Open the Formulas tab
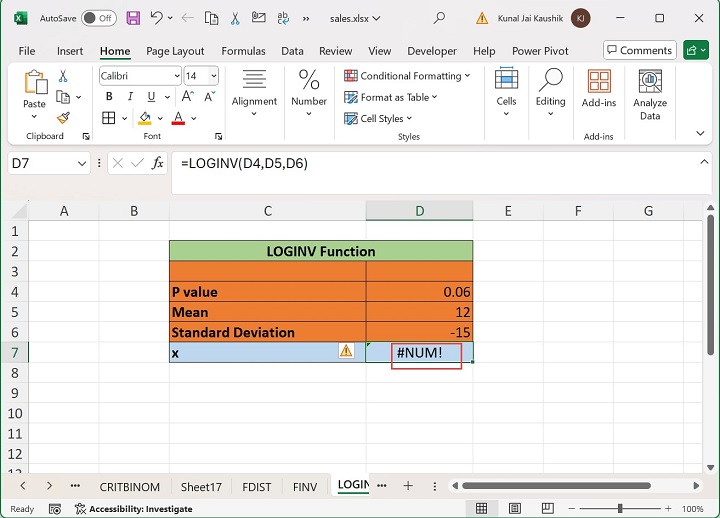The height and width of the screenshot is (518, 720). coord(243,51)
